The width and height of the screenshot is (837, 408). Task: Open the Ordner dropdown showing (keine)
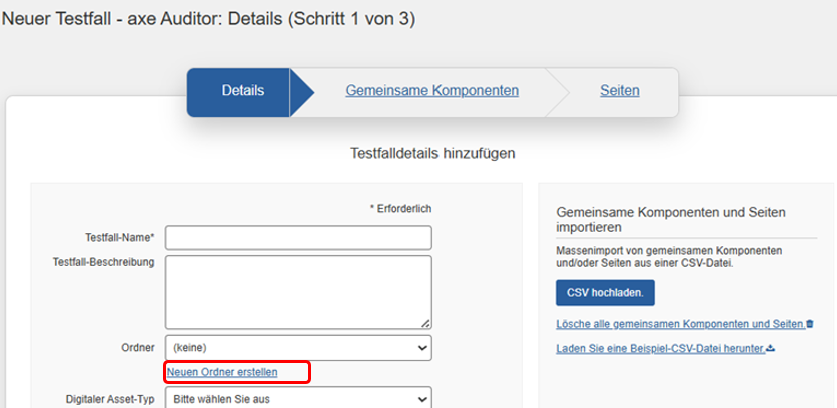pos(298,347)
